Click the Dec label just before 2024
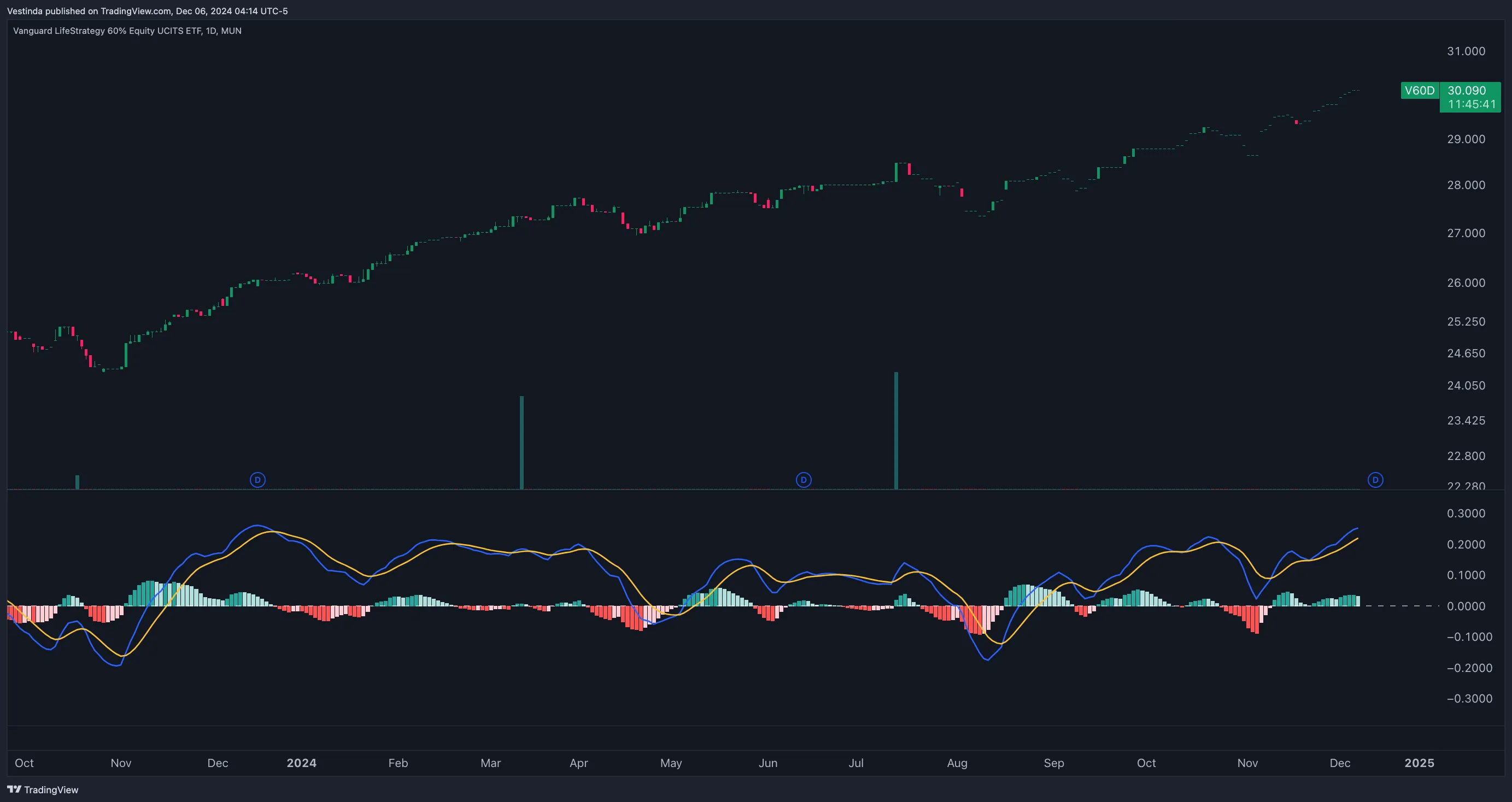This screenshot has width=1512, height=802. point(218,763)
